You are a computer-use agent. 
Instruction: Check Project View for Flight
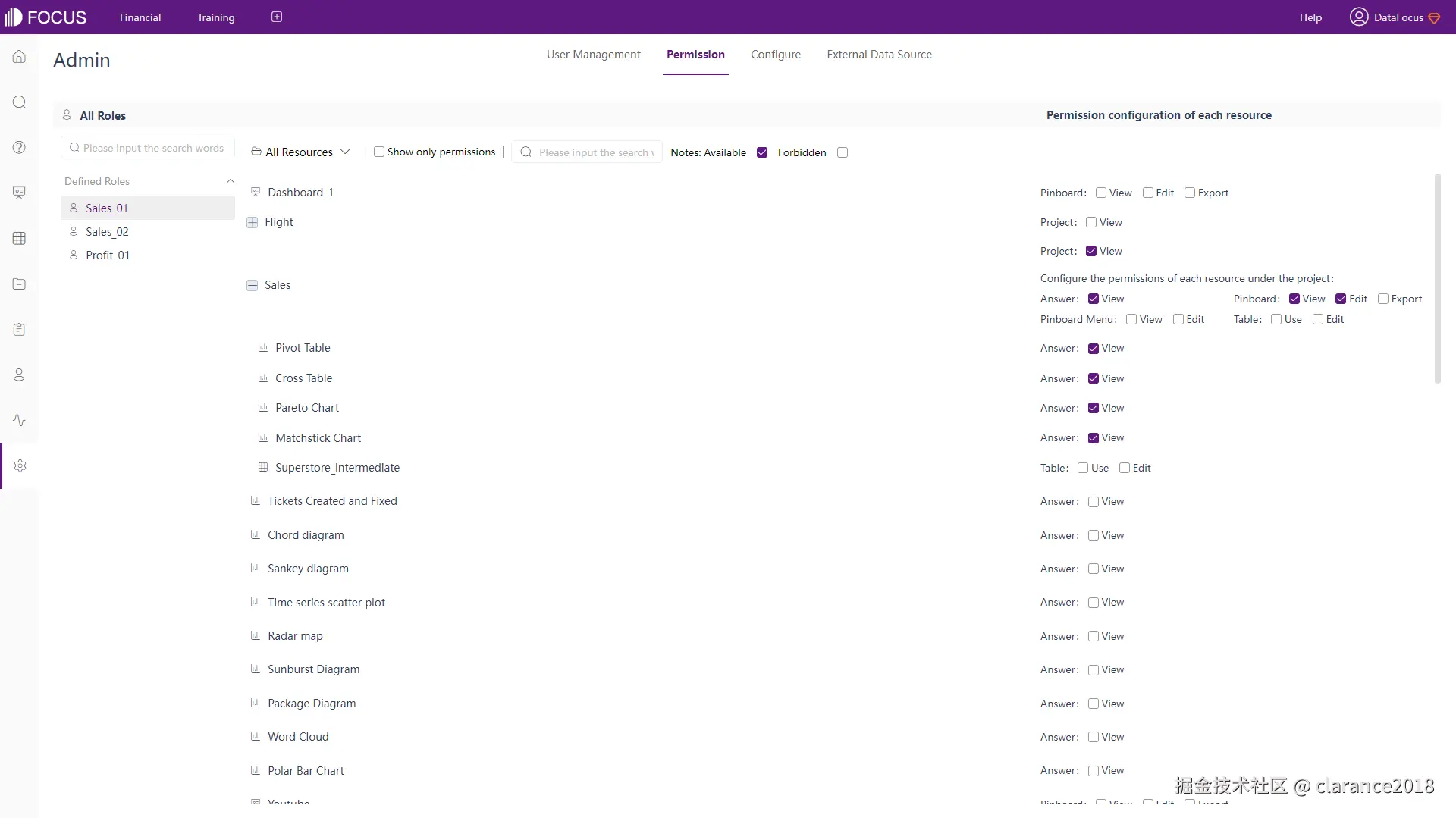point(1091,222)
